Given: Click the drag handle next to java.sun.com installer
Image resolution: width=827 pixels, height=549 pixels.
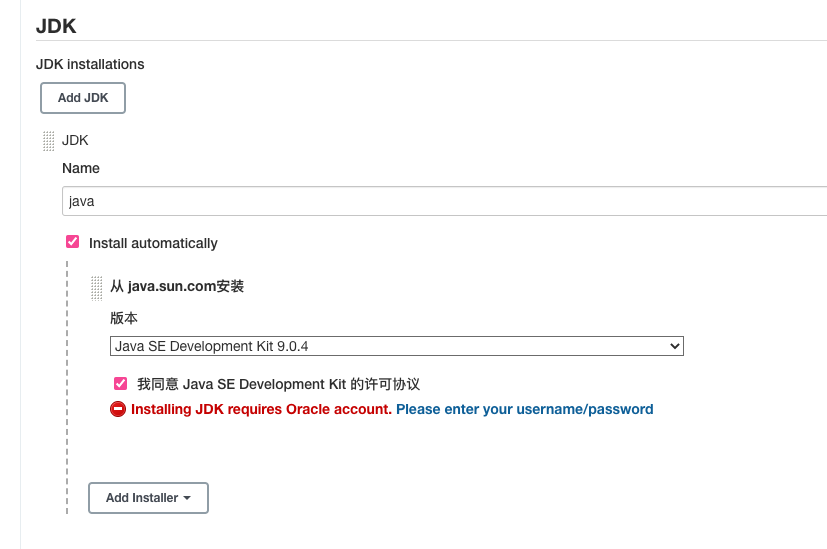Looking at the screenshot, I should tap(97, 288).
